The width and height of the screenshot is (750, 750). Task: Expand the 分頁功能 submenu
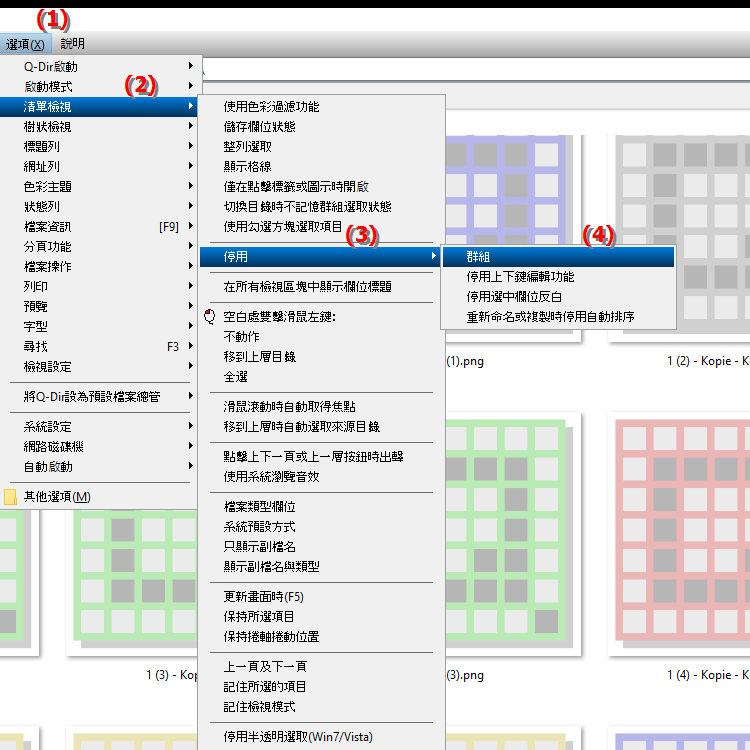click(x=100, y=246)
